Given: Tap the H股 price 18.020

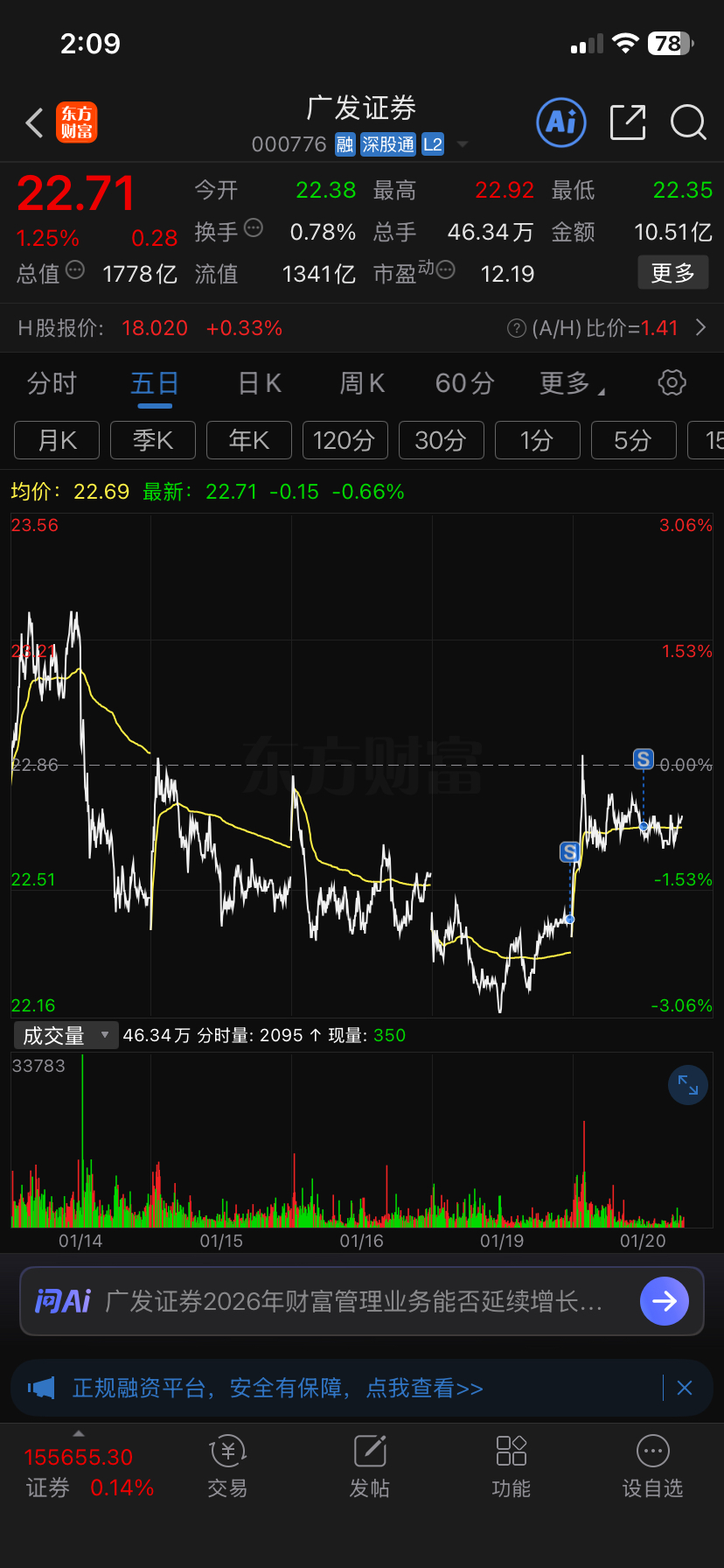Looking at the screenshot, I should 155,328.
